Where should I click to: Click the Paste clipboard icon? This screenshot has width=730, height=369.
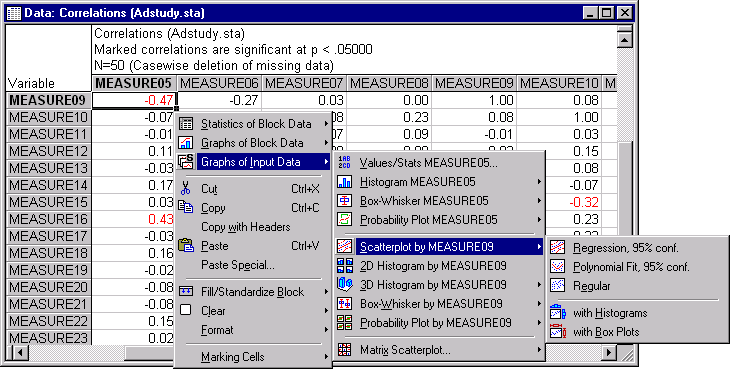186,245
